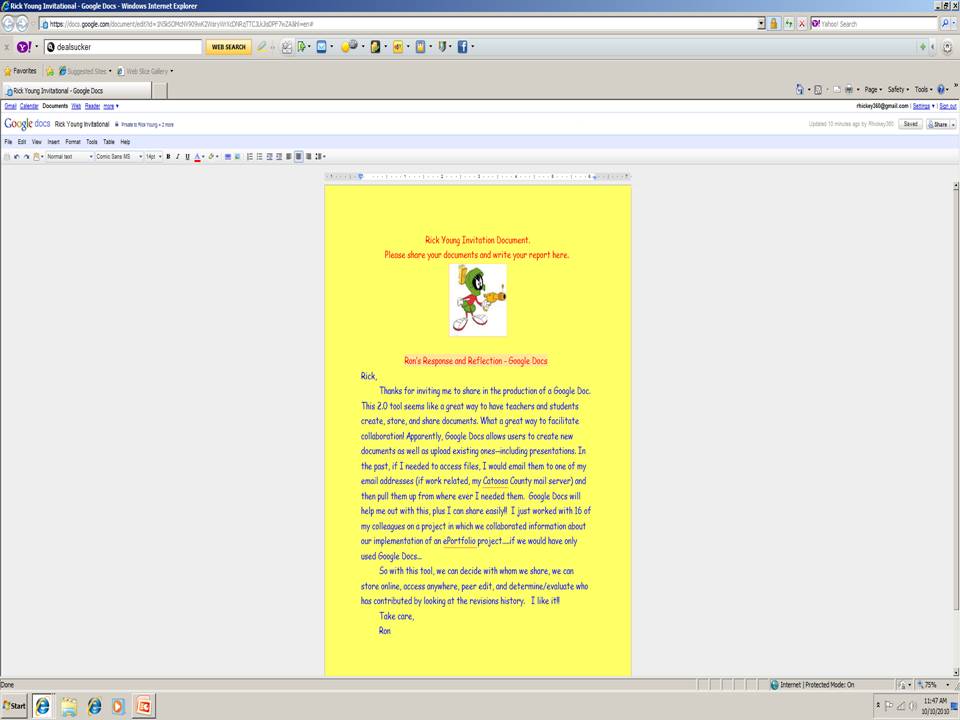Click the Facebook icon in Yahoo toolbar
Viewport: 960px width, 720px height.
(x=462, y=47)
